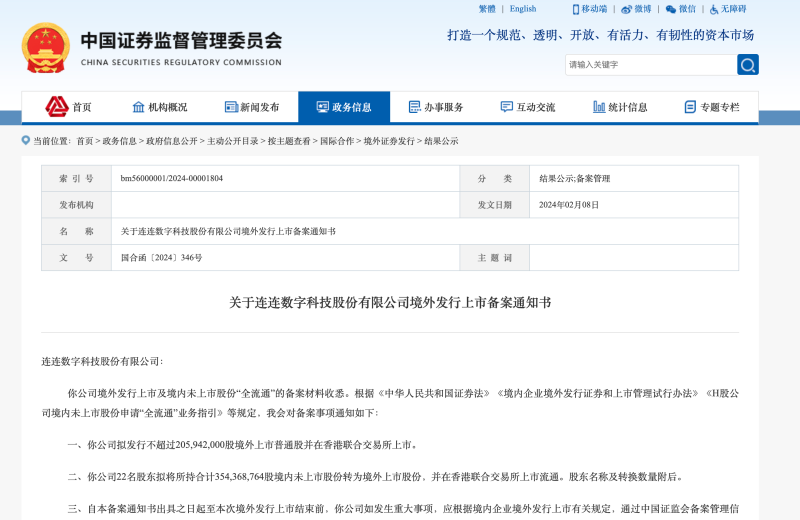Screen dimensions: 800x520
Task: Enable accessibility mode (无障碍)
Action: point(727,9)
